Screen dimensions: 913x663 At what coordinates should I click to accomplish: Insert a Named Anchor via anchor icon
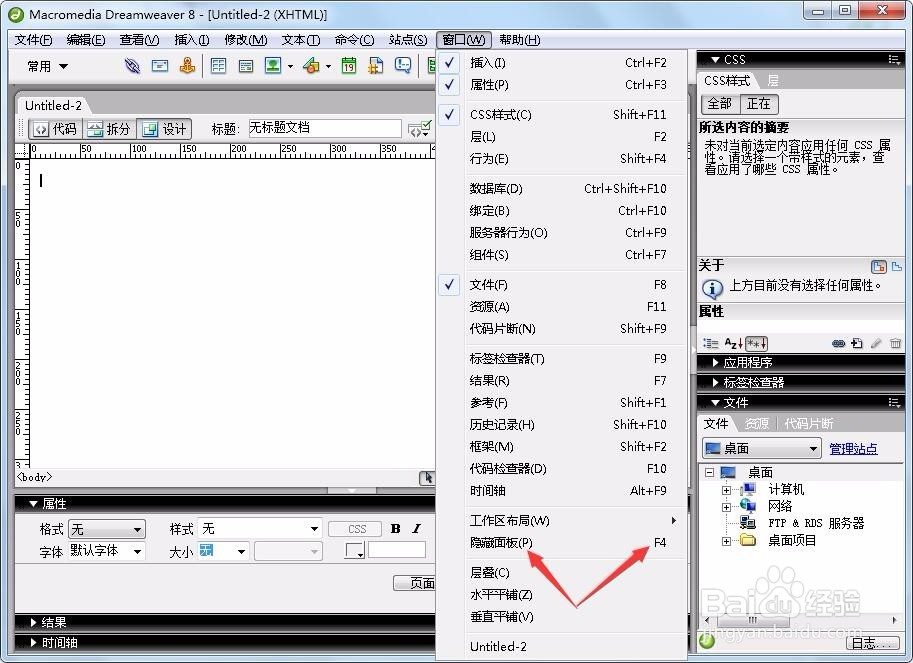coord(187,66)
